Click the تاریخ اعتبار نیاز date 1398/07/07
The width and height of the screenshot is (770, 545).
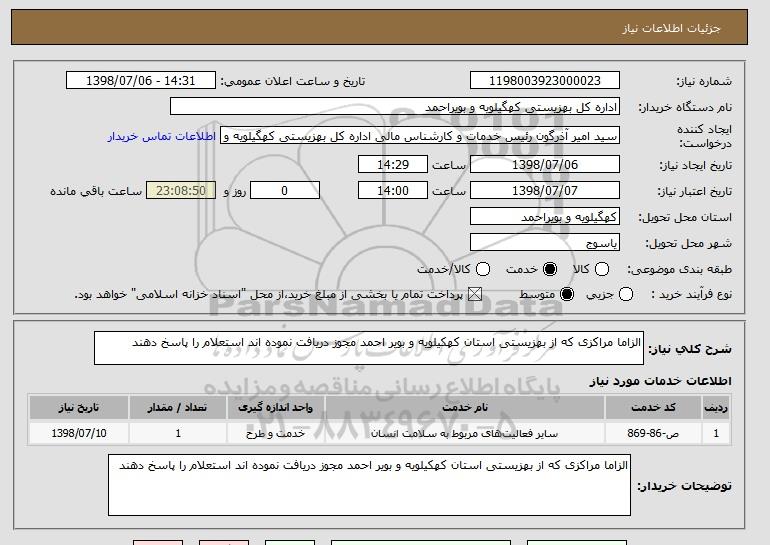(545, 191)
